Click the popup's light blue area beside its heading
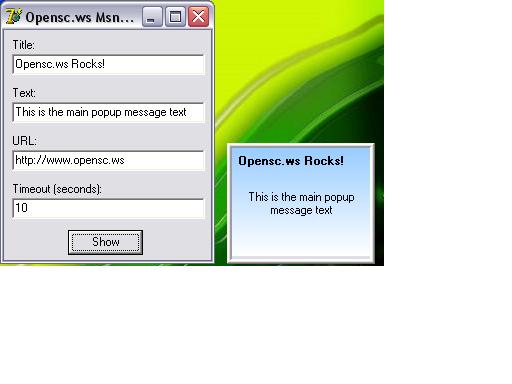Screen dimensions: 512x384 point(357,161)
